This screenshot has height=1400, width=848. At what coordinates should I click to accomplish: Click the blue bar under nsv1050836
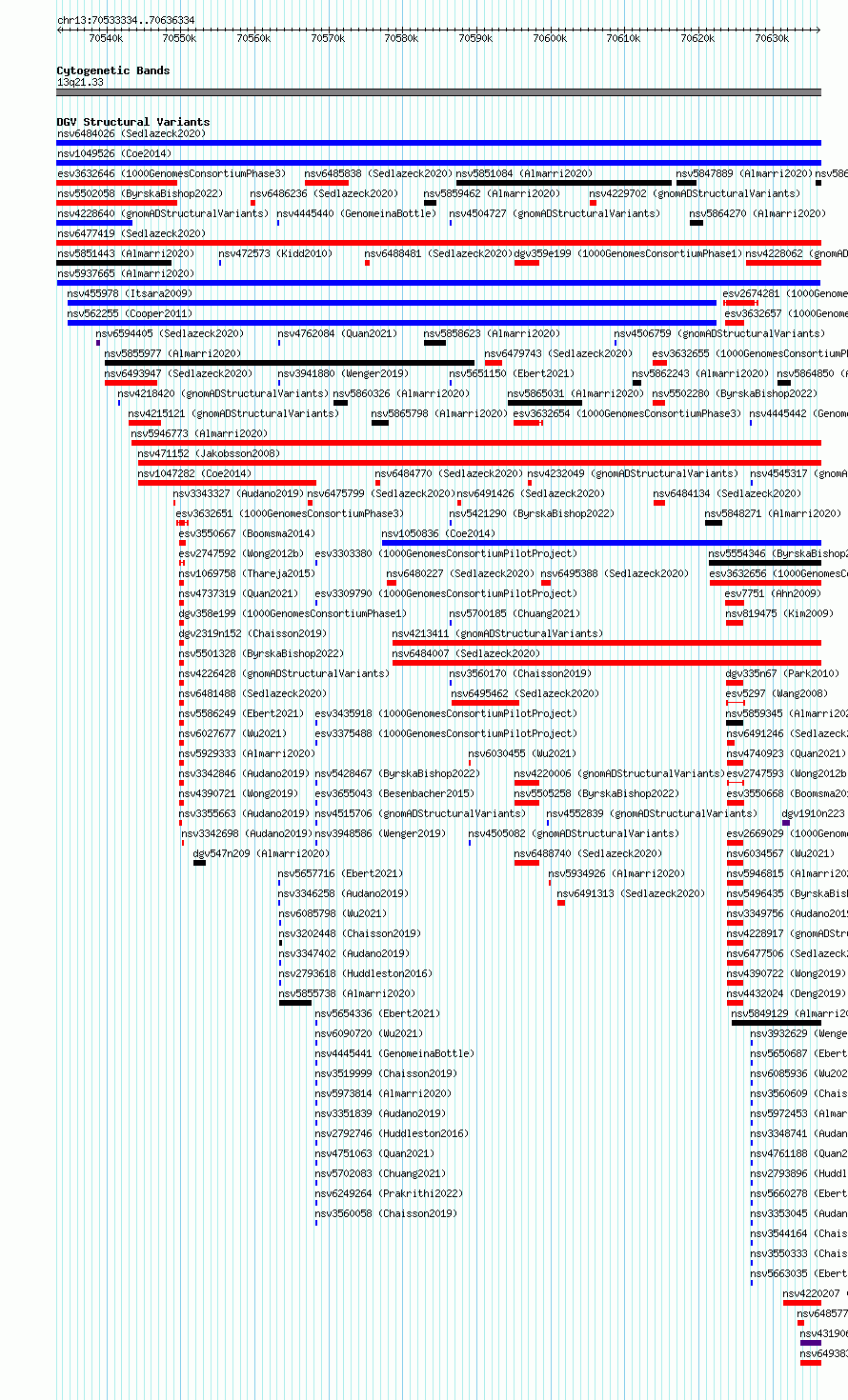[x=601, y=543]
